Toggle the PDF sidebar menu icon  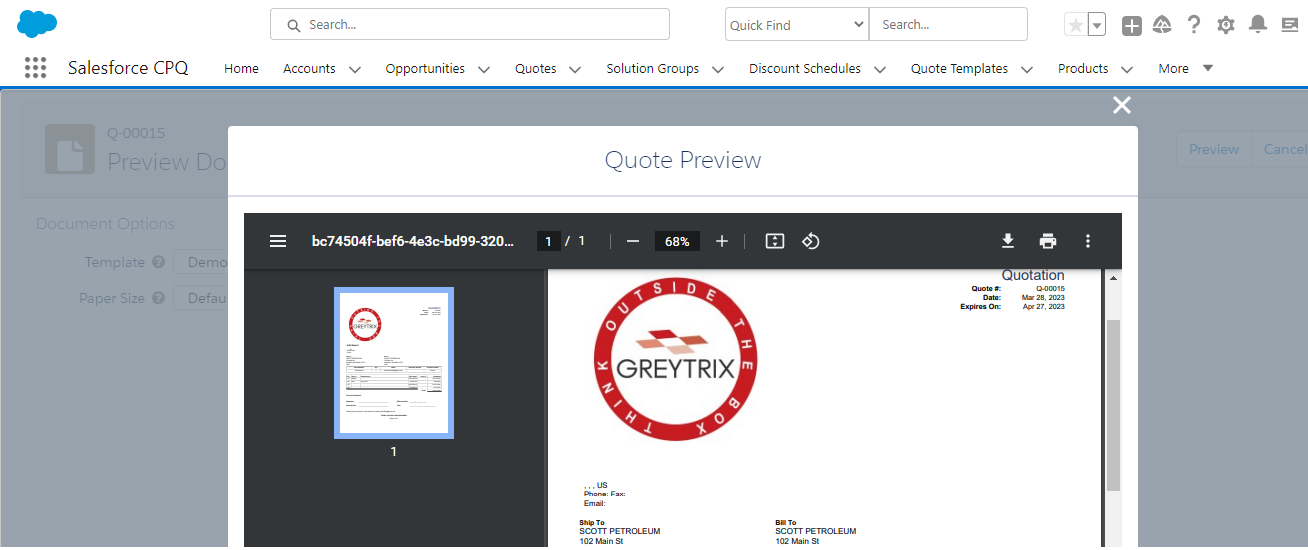[x=278, y=241]
